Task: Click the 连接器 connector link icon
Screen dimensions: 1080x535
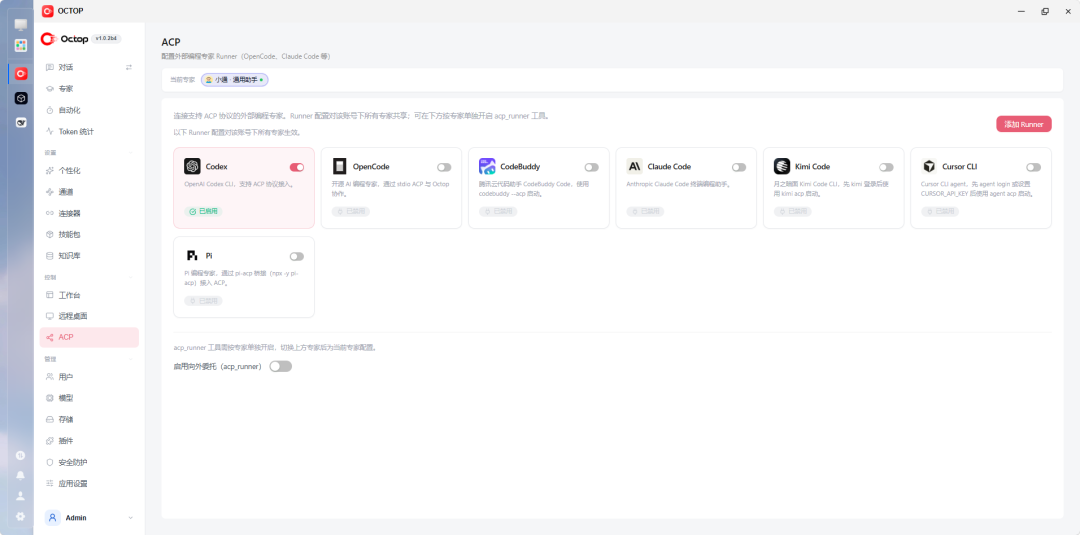Action: pos(50,213)
